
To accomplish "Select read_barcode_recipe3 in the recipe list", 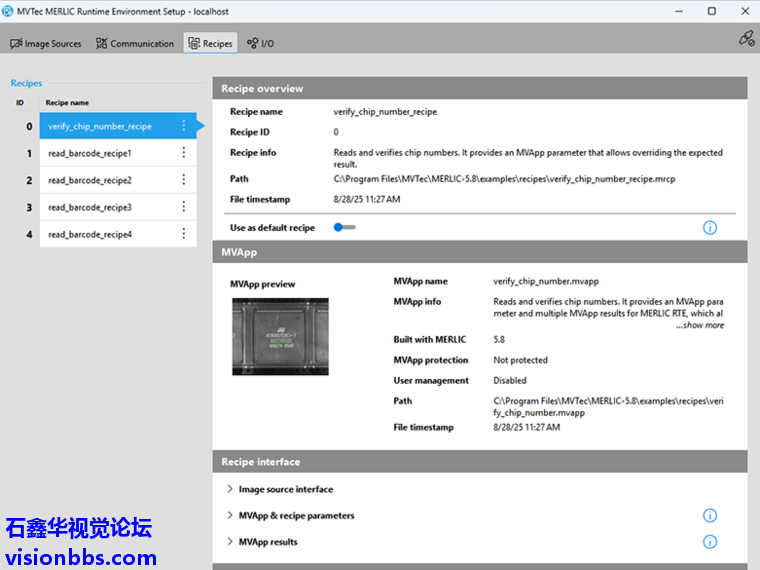I will pyautogui.click(x=90, y=207).
